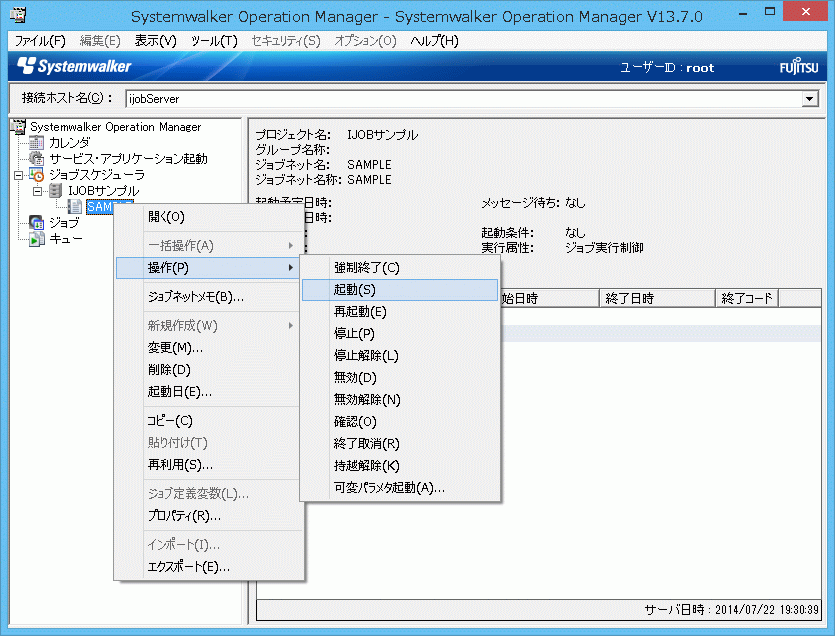This screenshot has width=835, height=636.
Task: Collapse the ジョブスケジューラ tree node
Action: pos(19,175)
